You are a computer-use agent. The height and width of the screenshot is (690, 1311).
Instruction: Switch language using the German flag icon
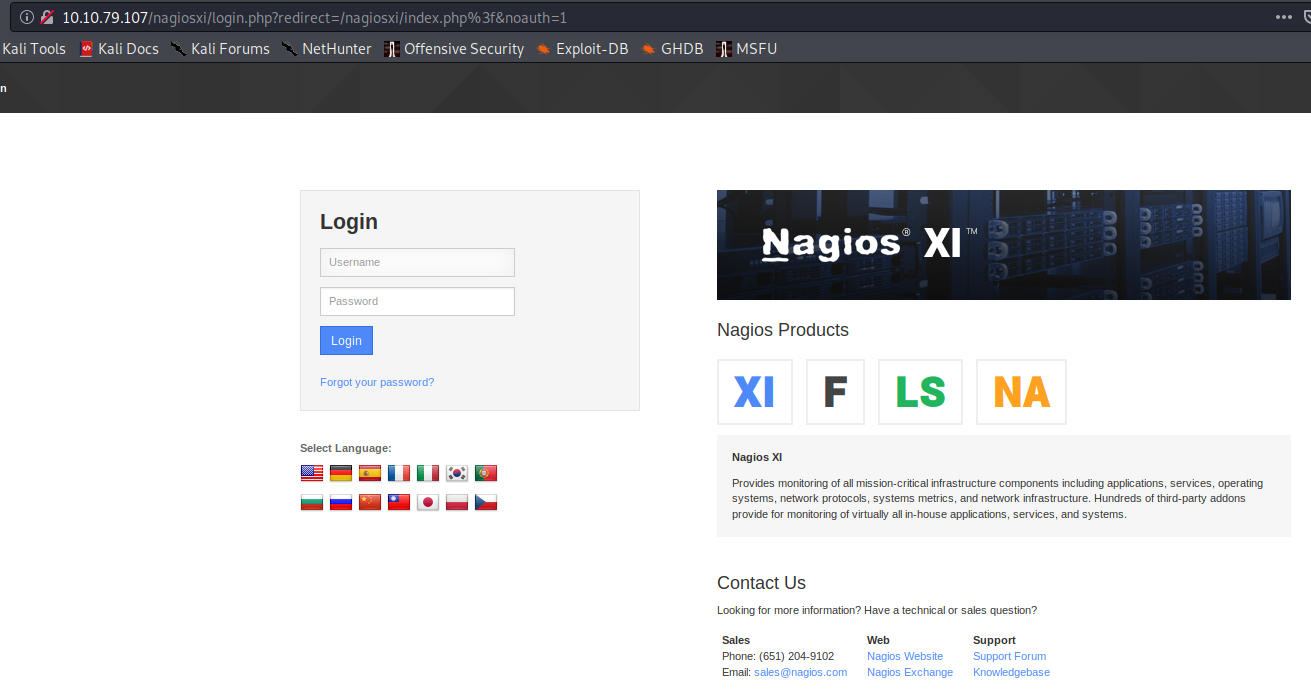point(340,472)
